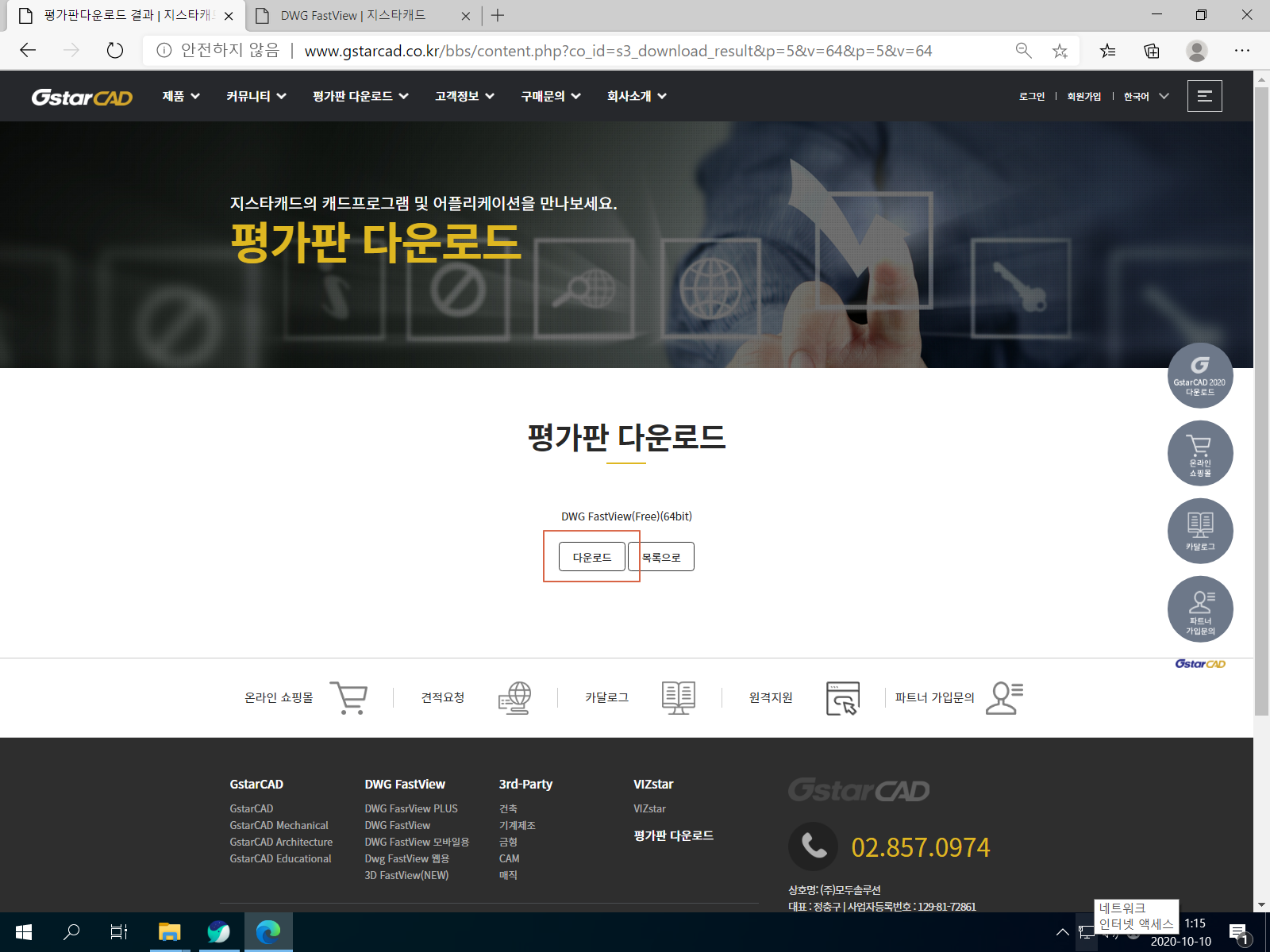This screenshot has width=1270, height=952.
Task: Click 원격지원 quick link text
Action: click(x=771, y=697)
